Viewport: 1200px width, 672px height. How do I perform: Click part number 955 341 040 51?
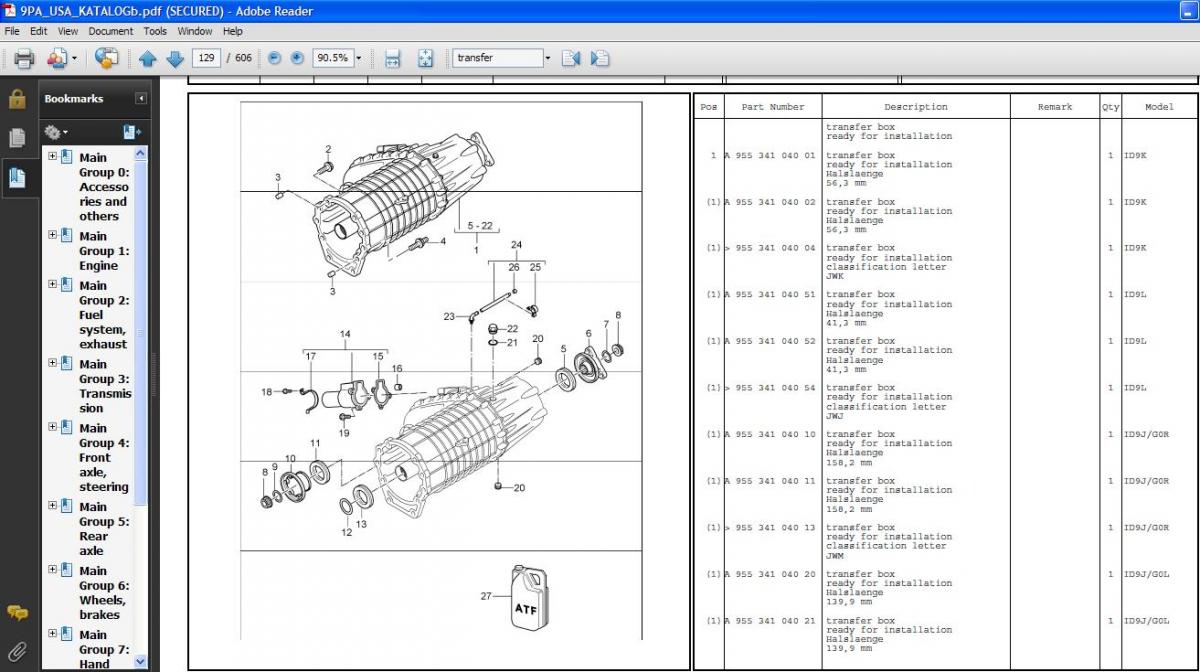pos(775,295)
